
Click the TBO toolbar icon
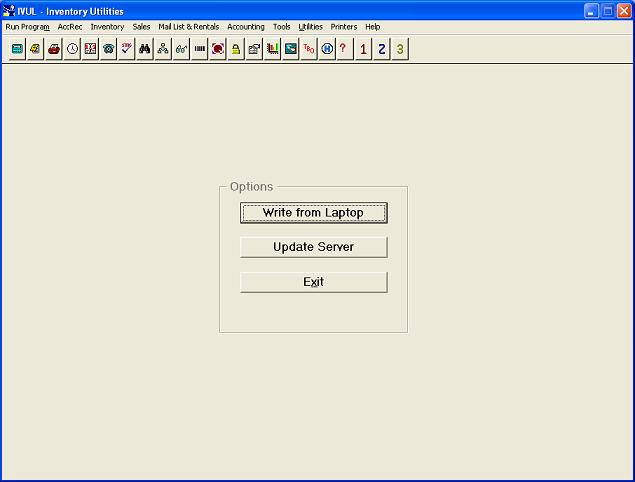coord(309,49)
